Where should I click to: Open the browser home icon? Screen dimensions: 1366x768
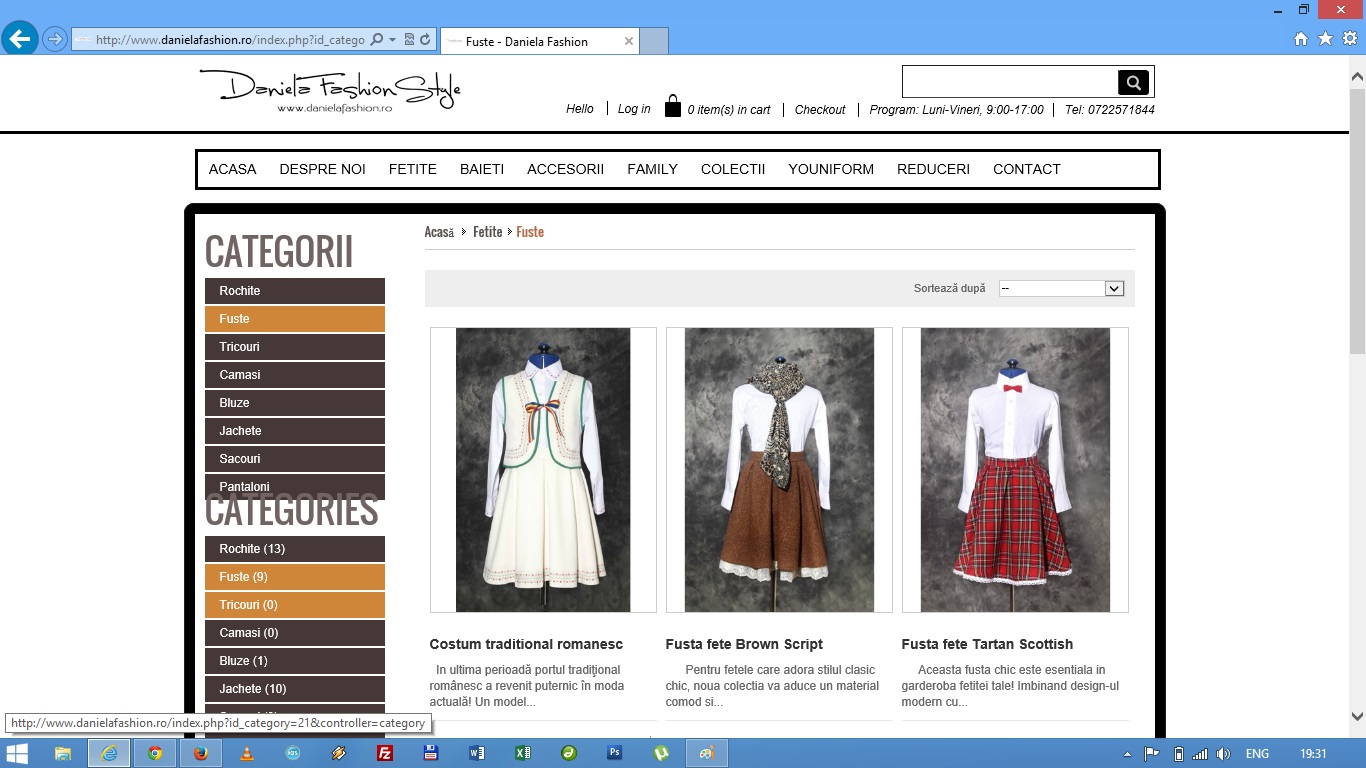pos(1301,39)
